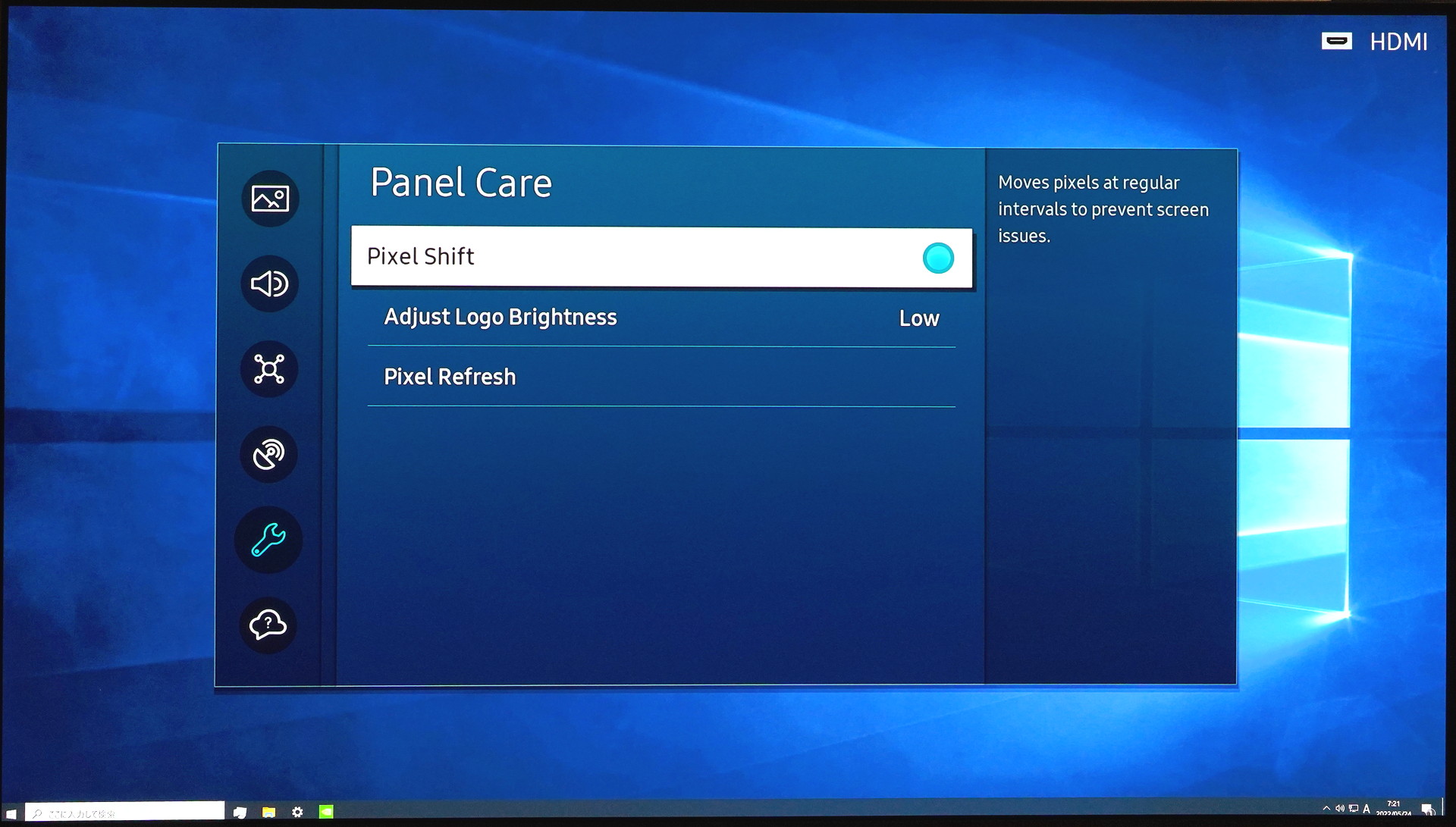Image resolution: width=1456 pixels, height=827 pixels.
Task: Open Adjust Logo Brightness setting
Action: [x=500, y=318]
